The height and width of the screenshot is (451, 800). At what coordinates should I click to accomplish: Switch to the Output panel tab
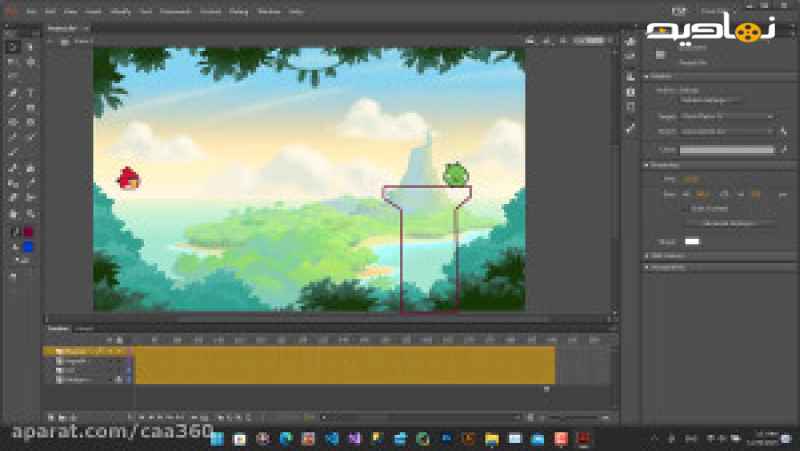click(85, 329)
